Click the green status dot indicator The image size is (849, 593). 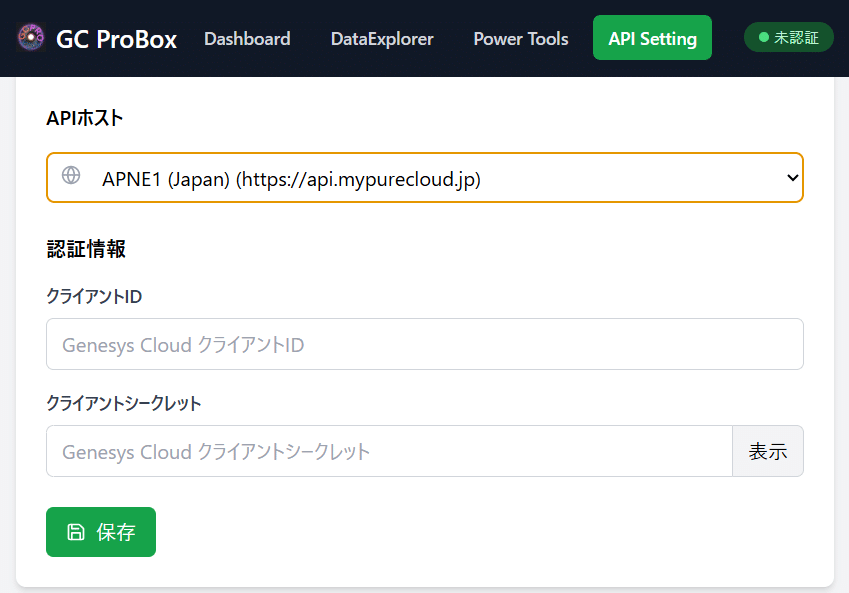click(x=764, y=38)
